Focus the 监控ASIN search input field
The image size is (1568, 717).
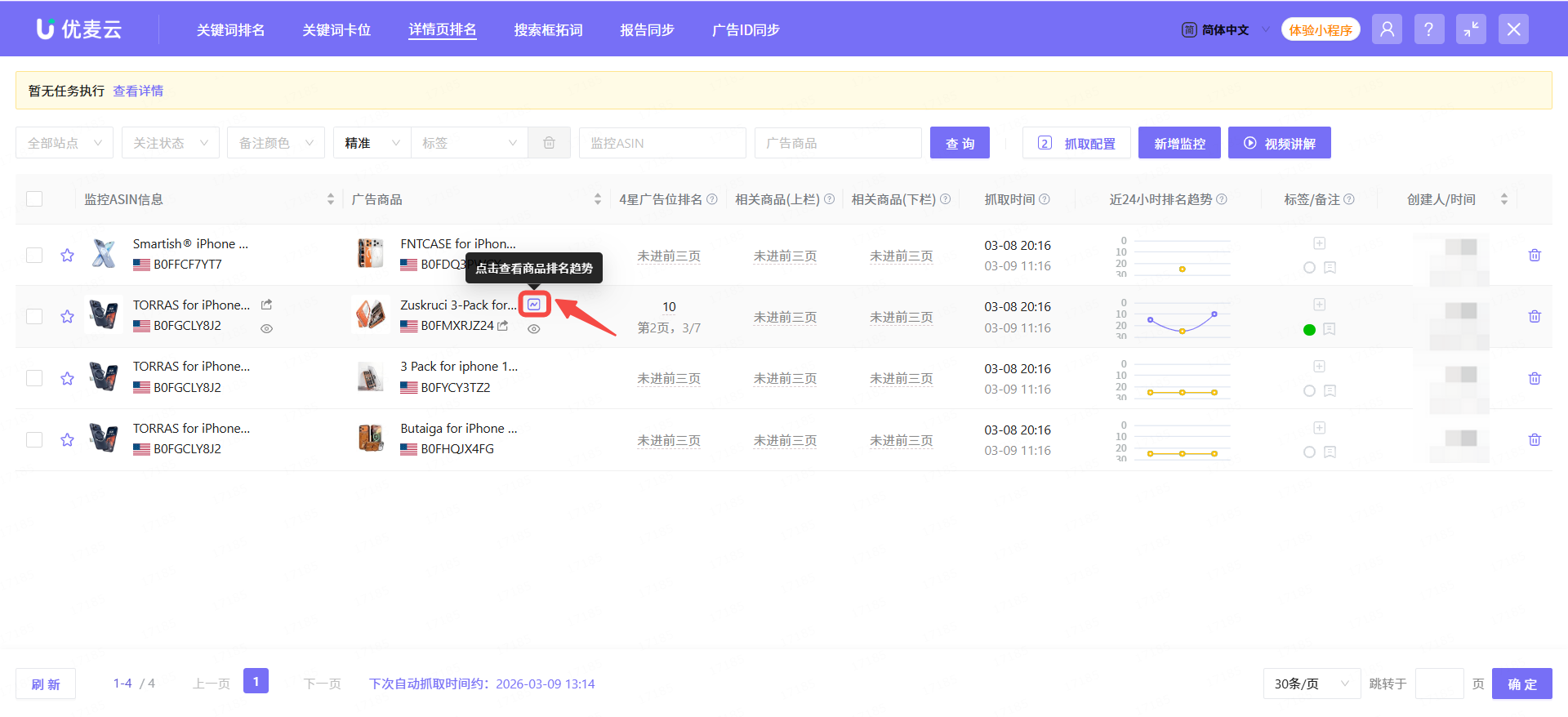[661, 143]
